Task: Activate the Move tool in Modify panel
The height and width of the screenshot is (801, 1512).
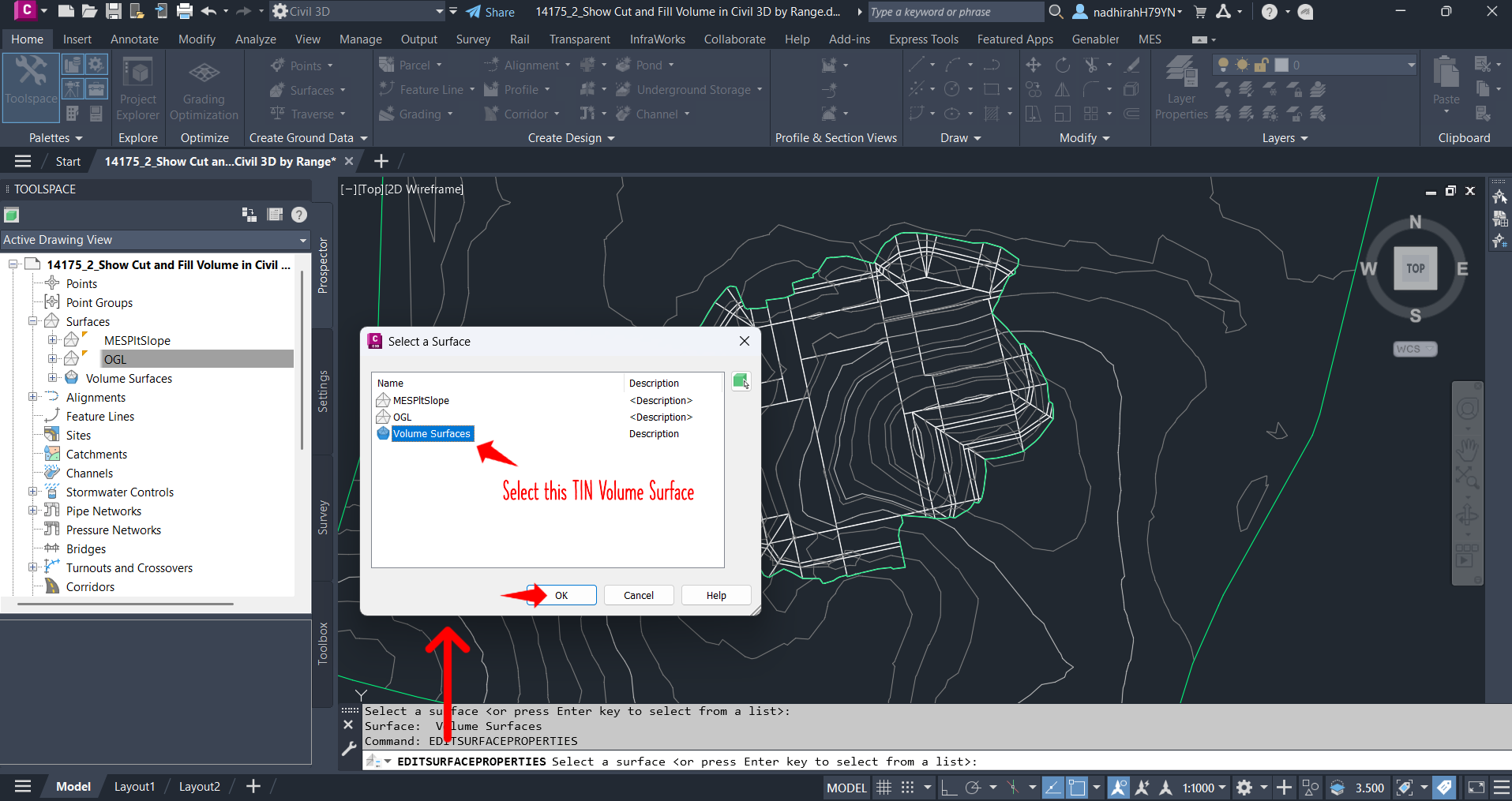Action: coord(1034,65)
